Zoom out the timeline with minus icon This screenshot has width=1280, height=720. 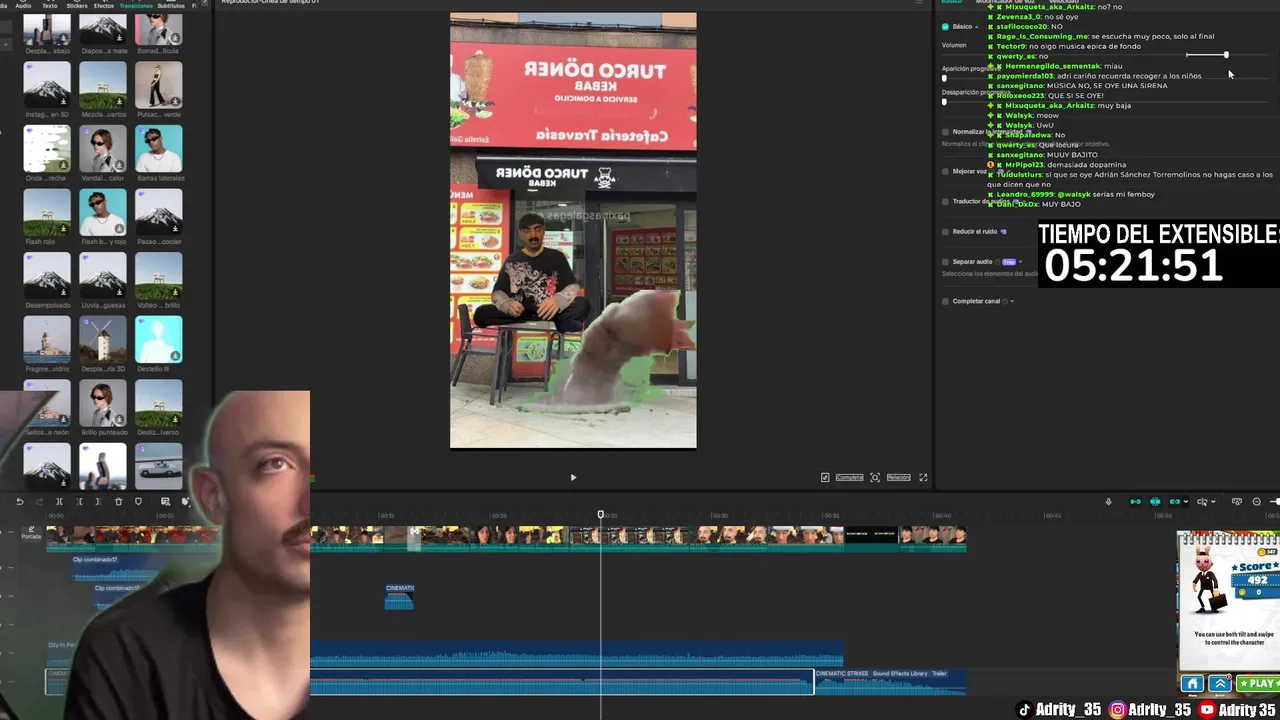click(x=1257, y=502)
